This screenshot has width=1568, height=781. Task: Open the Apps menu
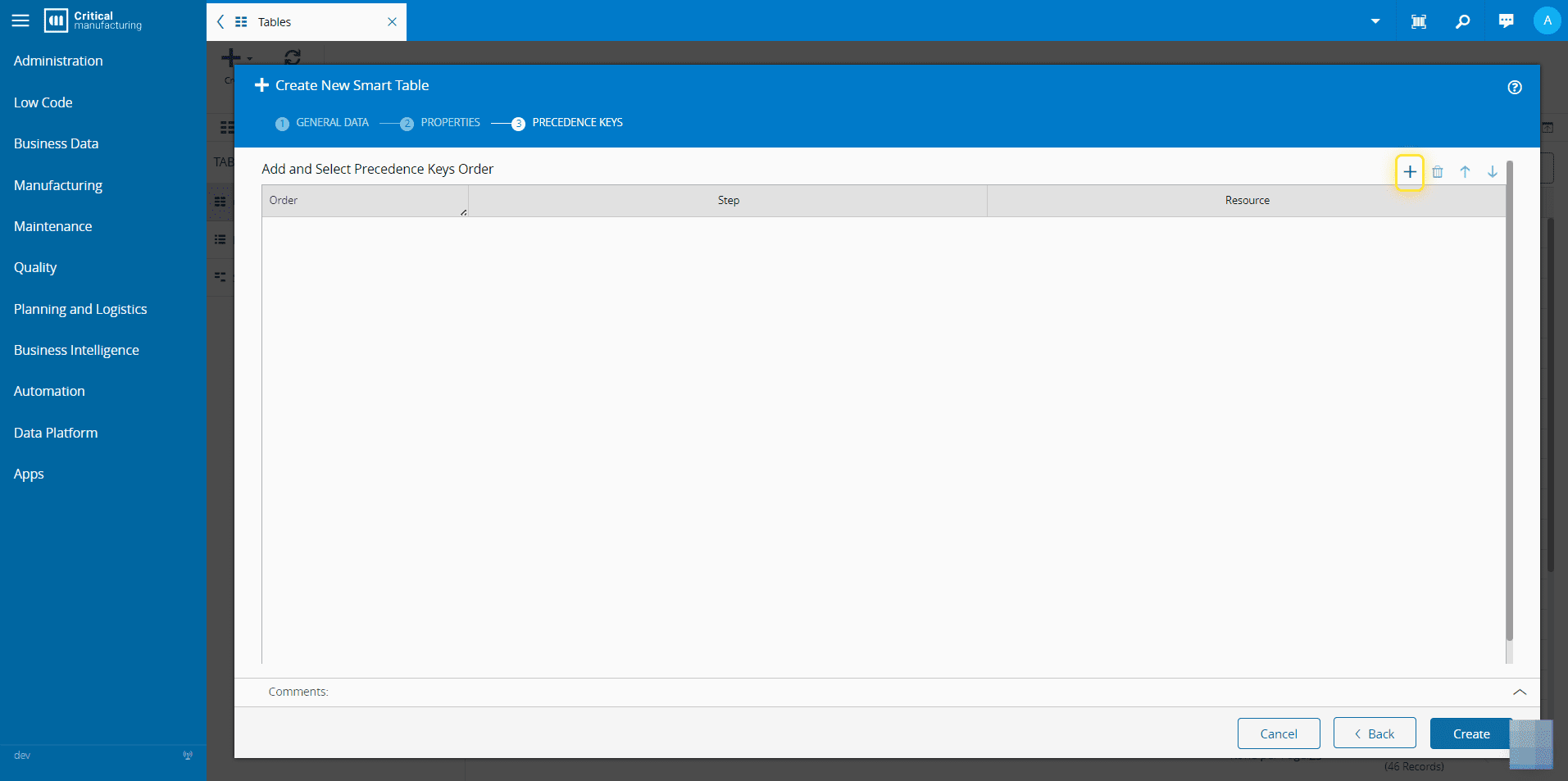pos(29,474)
